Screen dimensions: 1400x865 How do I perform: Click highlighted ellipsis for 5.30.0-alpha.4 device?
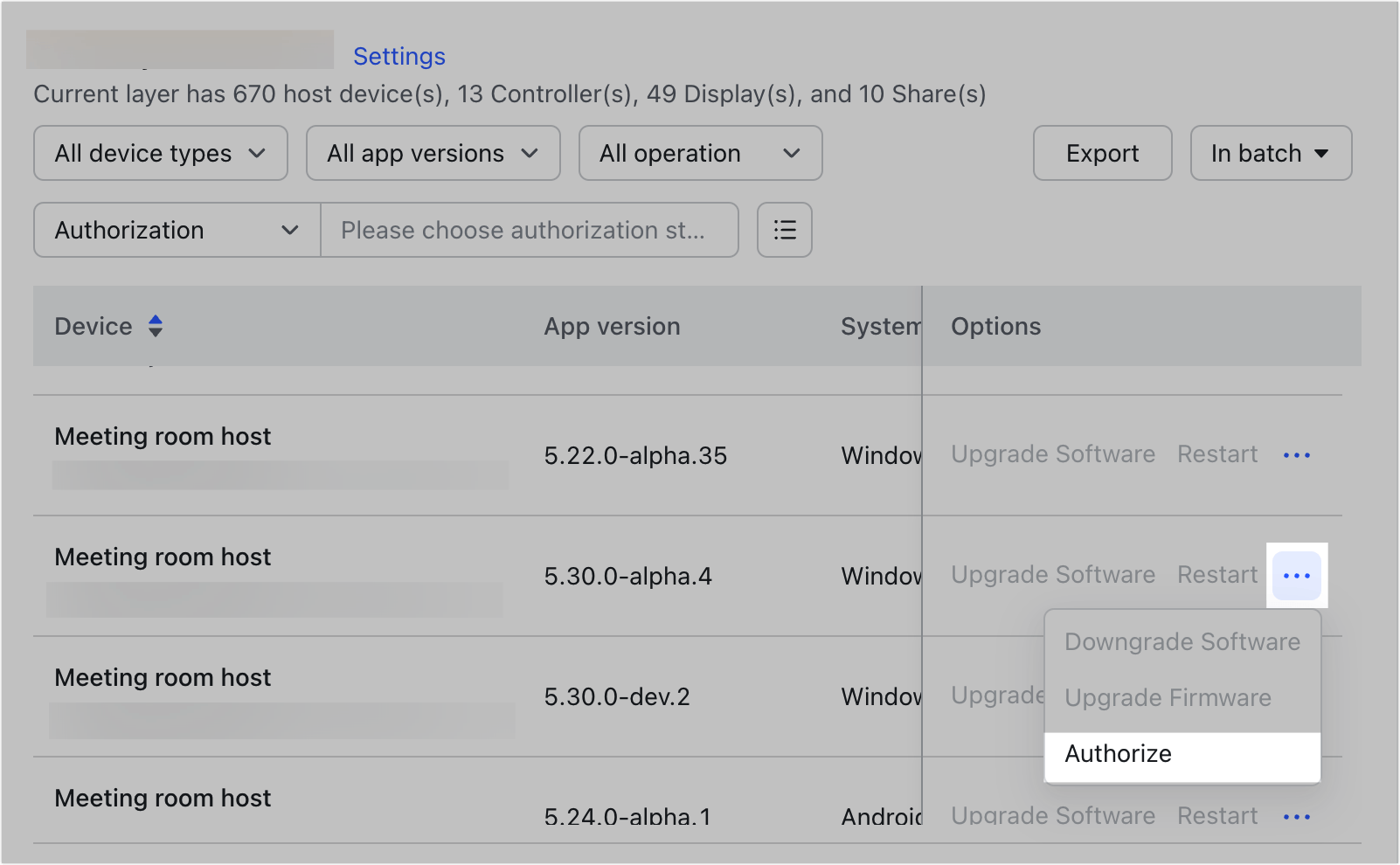click(x=1296, y=576)
